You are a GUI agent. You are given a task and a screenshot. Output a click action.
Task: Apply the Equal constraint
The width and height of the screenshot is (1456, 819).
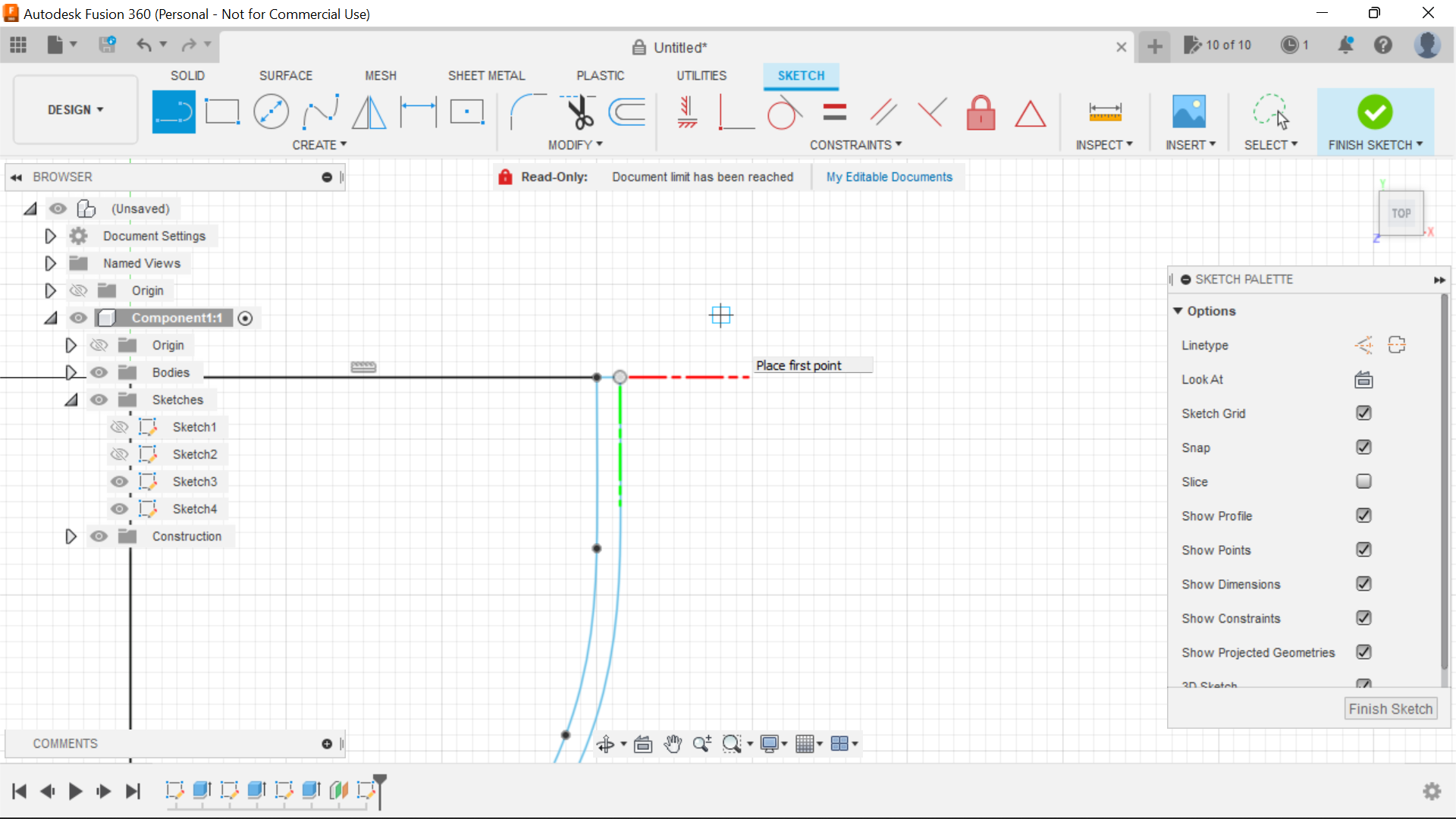coord(833,111)
